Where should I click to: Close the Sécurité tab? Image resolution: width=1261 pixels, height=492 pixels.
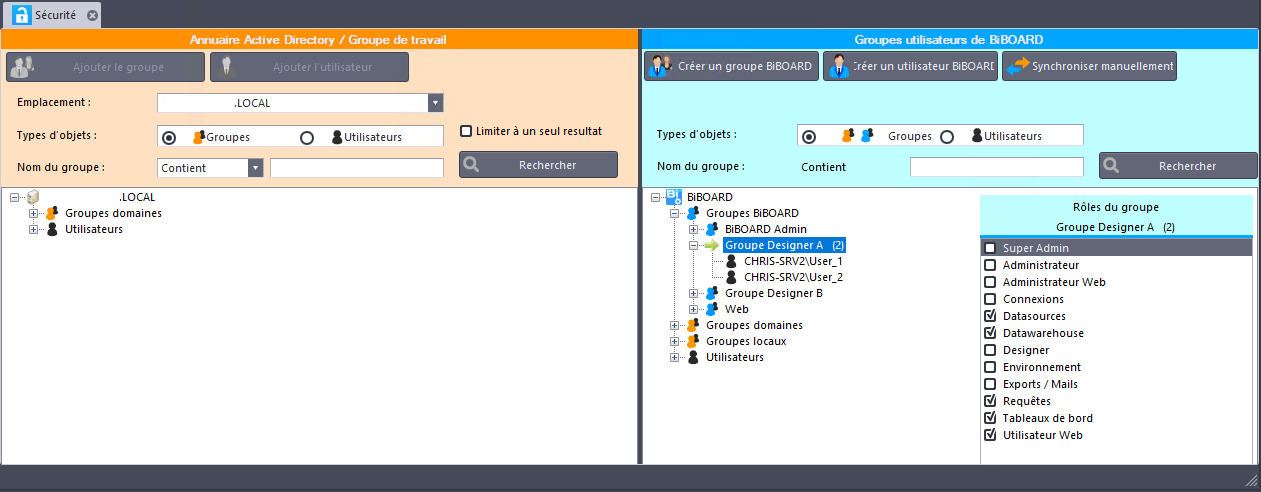[92, 16]
